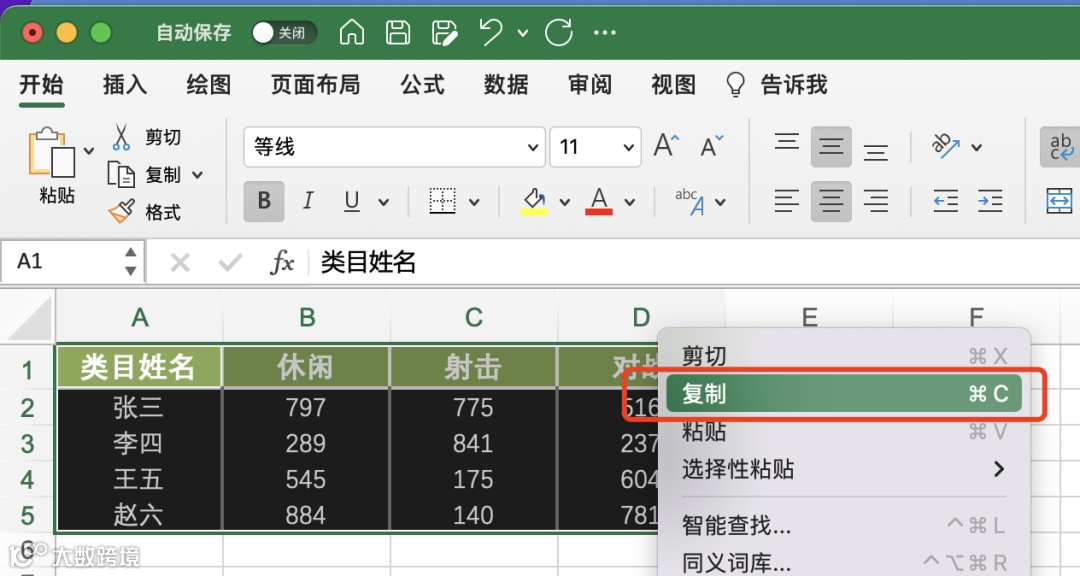Image resolution: width=1080 pixels, height=576 pixels.
Task: Expand border options arrow
Action: 474,202
